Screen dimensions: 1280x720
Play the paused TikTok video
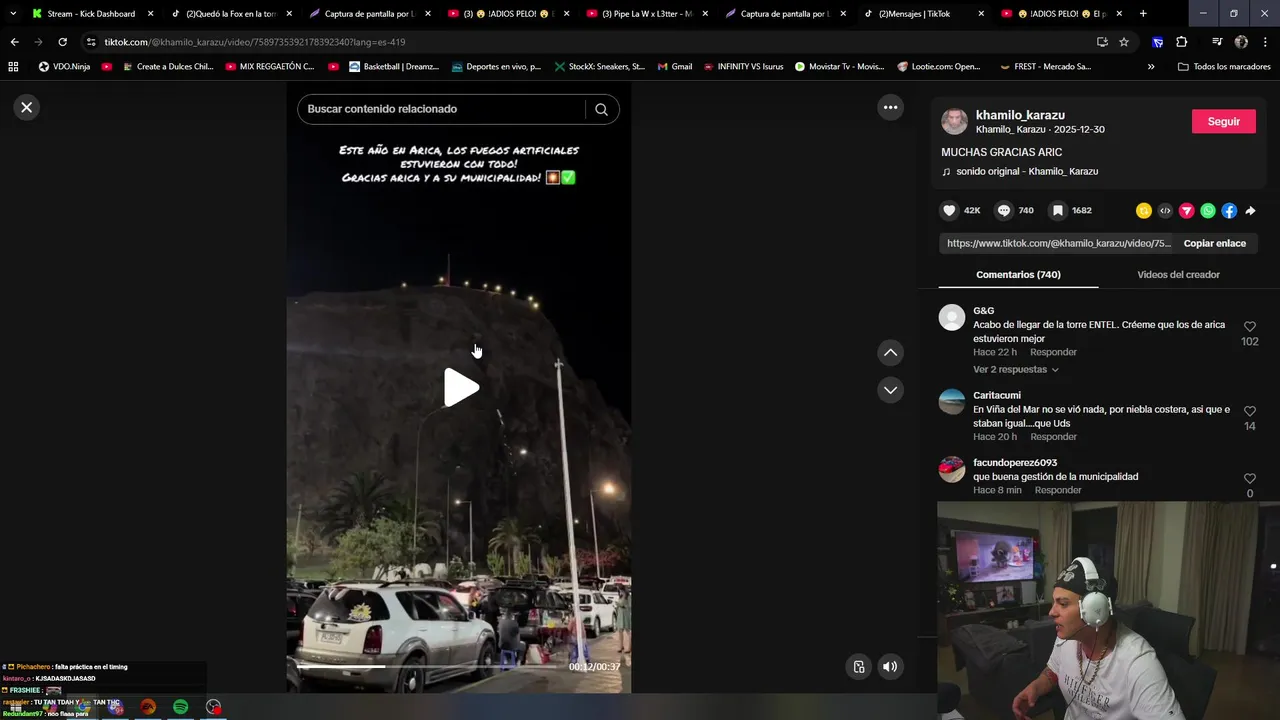460,388
